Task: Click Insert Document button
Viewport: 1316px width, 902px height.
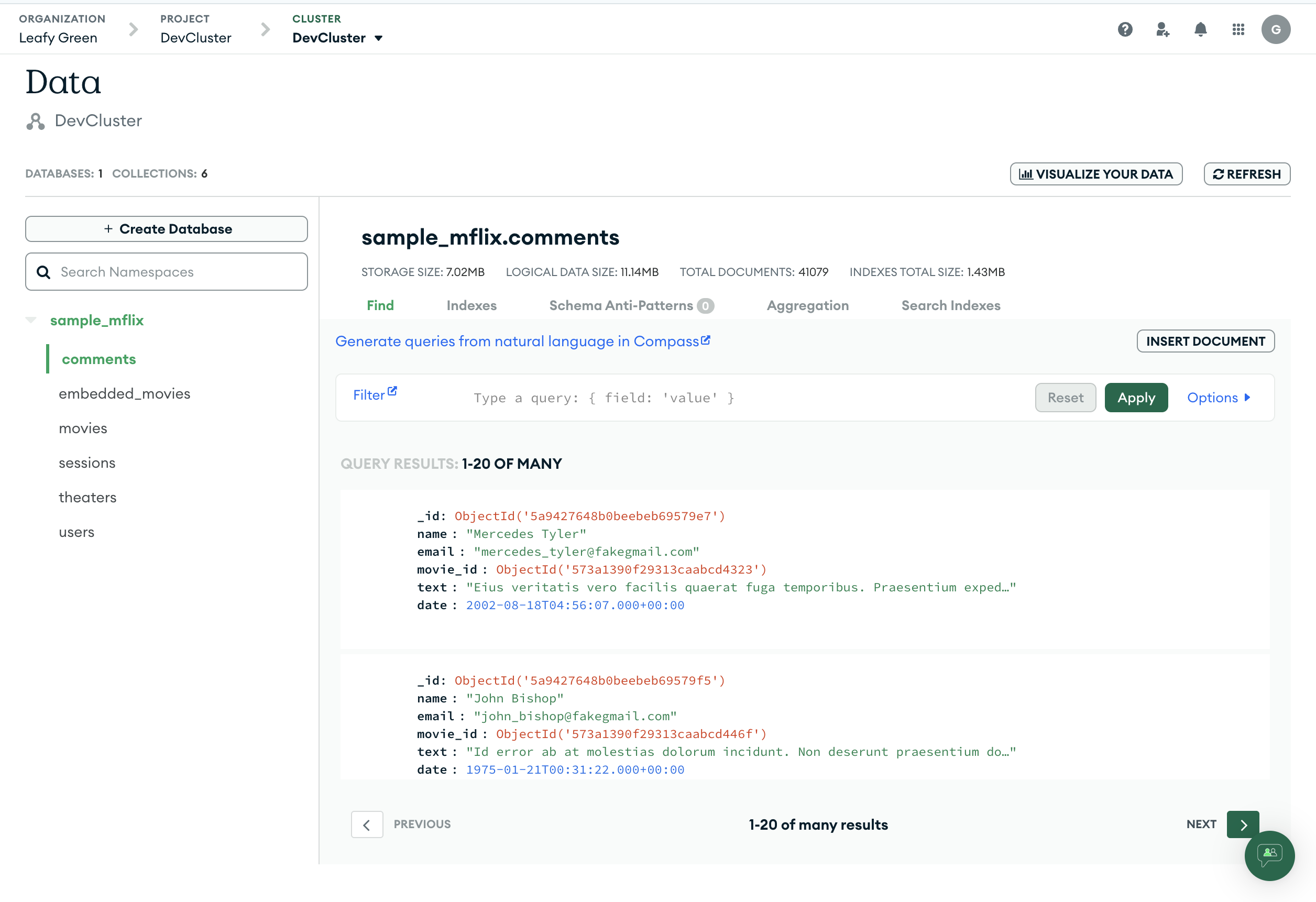Action: (x=1205, y=342)
